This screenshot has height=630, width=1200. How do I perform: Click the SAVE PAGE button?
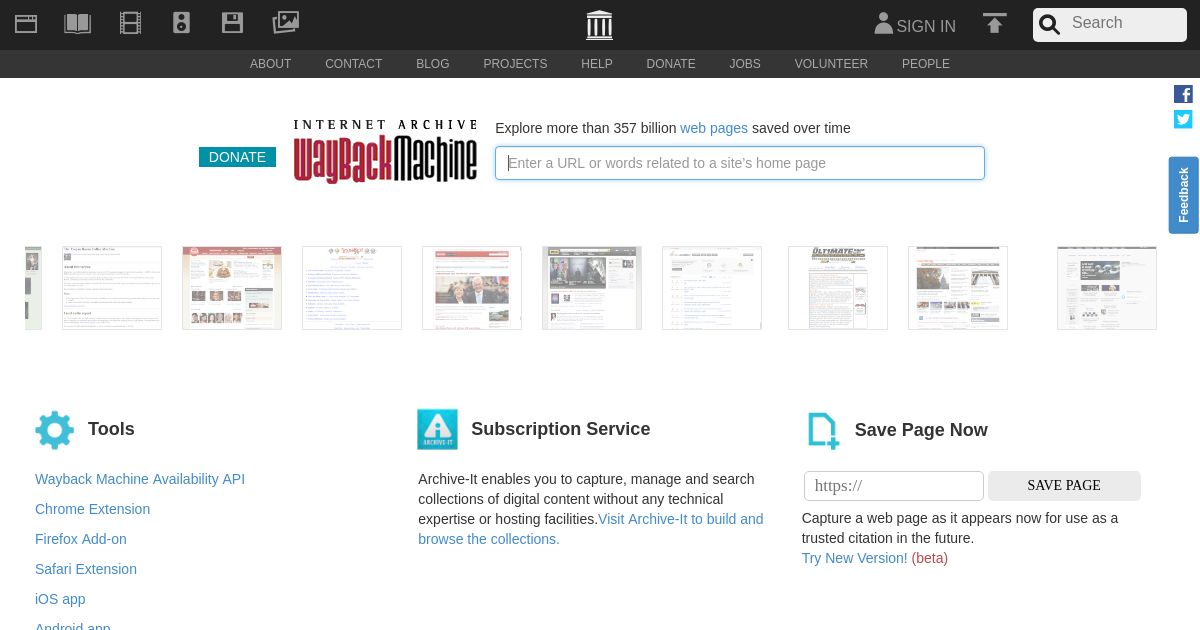pyautogui.click(x=1064, y=486)
